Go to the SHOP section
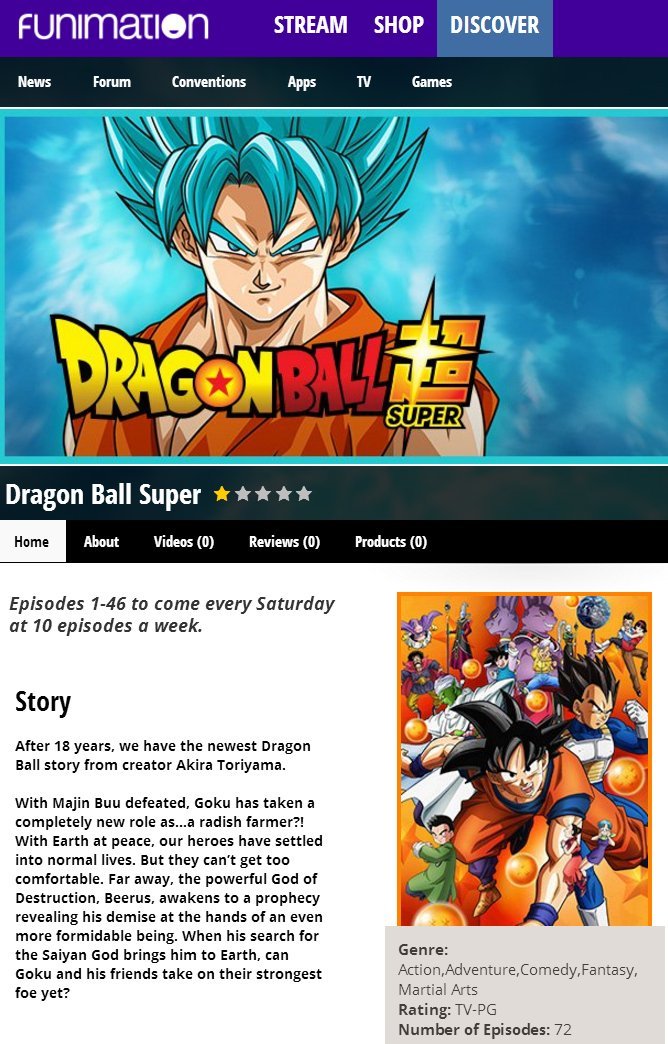Image resolution: width=668 pixels, height=1044 pixels. tap(398, 25)
